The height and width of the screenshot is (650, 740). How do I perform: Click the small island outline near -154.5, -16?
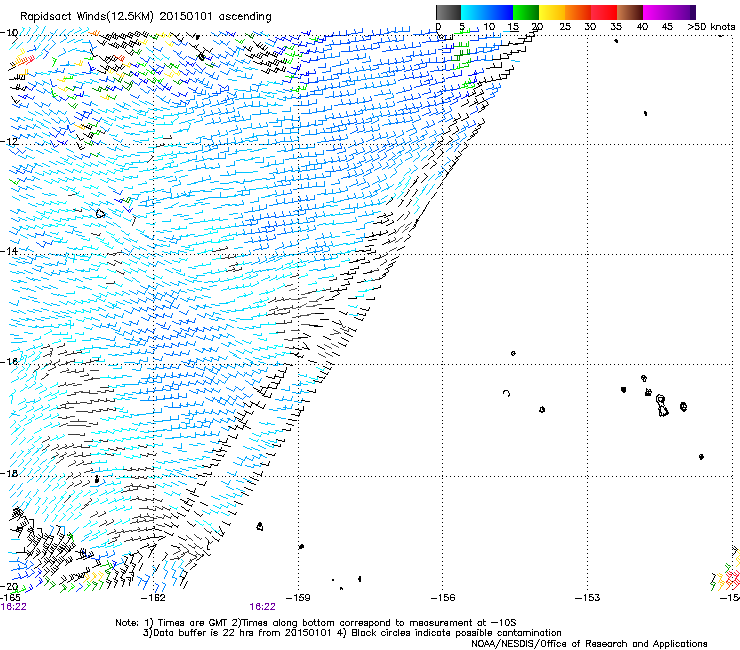513,353
